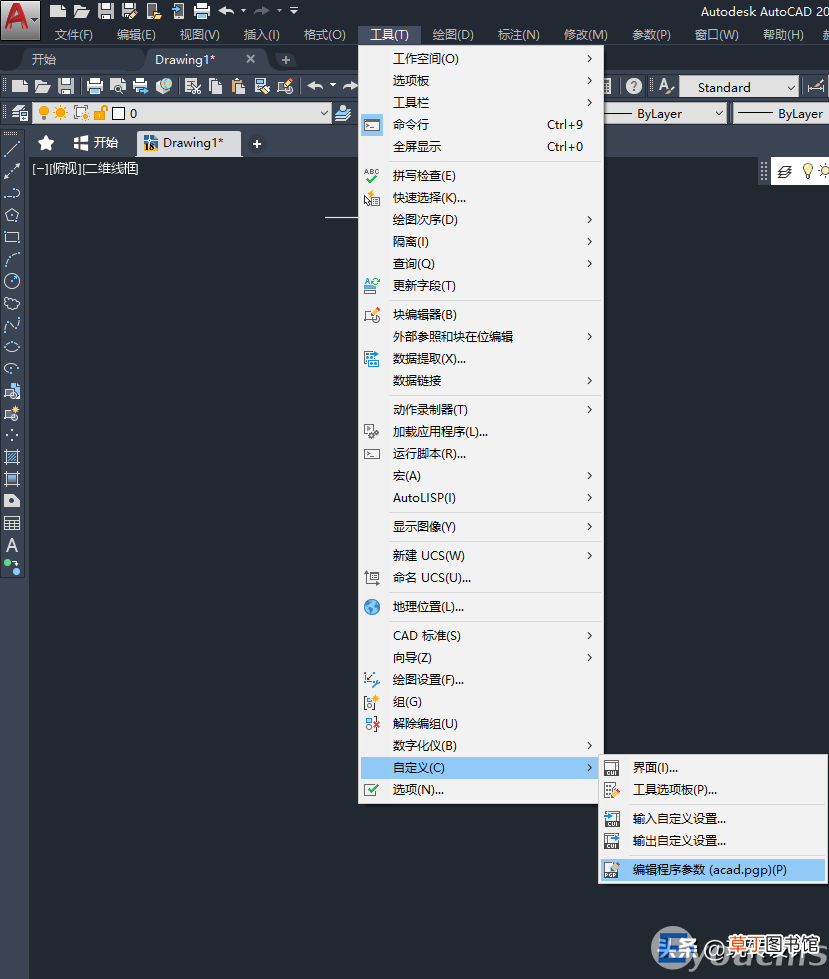The image size is (829, 979).
Task: Close the upper Drawing1* tab
Action: 251,59
